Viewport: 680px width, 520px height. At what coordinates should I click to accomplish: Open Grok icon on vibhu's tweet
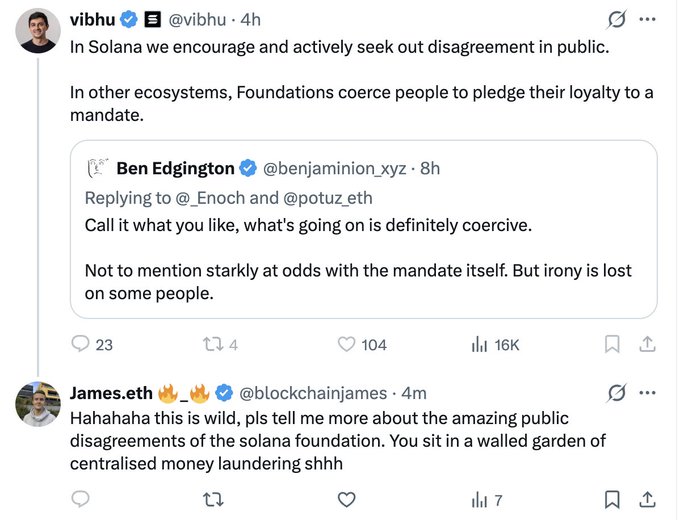click(617, 19)
